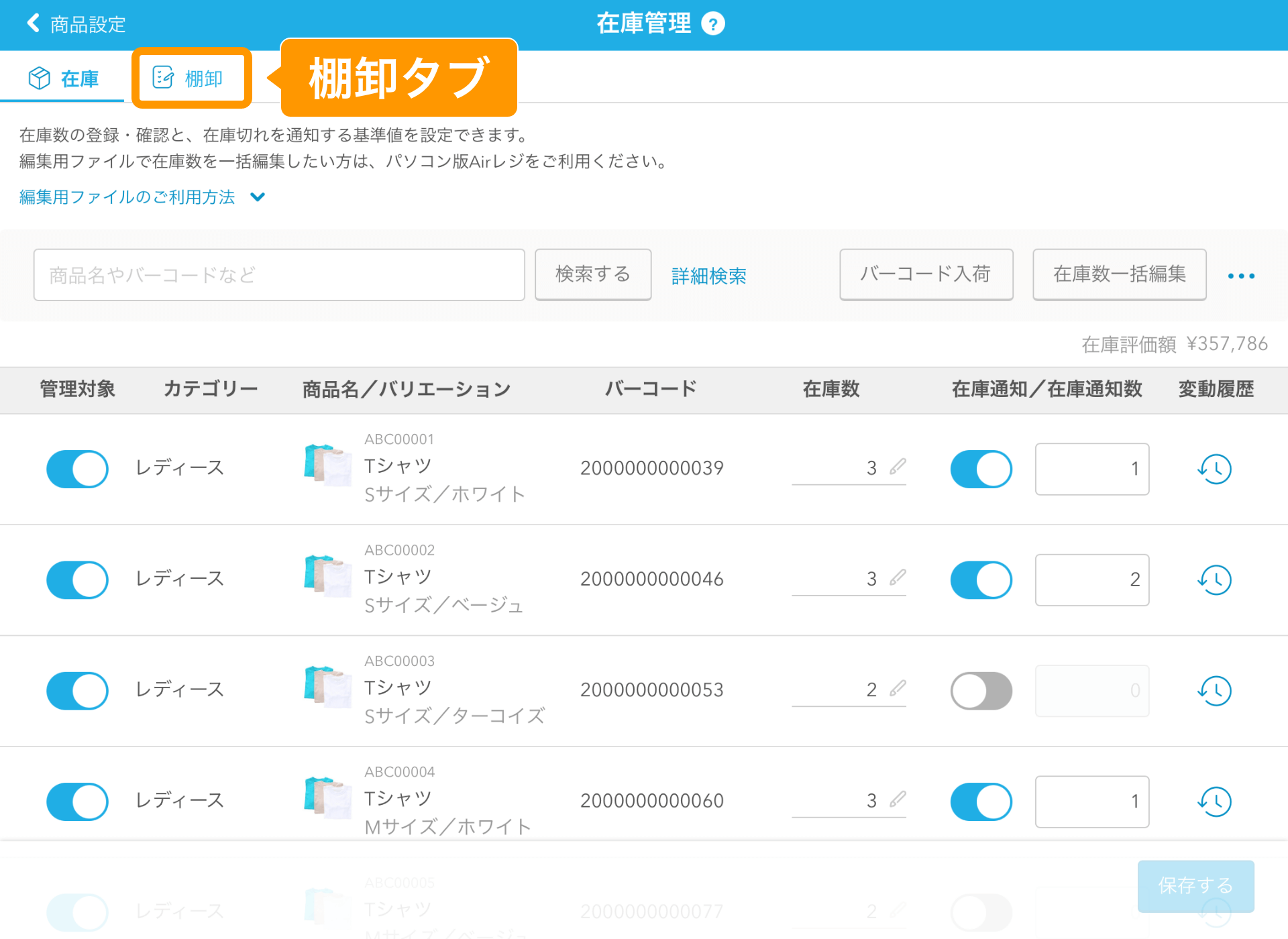The image size is (1288, 939).
Task: Focus the product name or barcode search field
Action: point(279,275)
